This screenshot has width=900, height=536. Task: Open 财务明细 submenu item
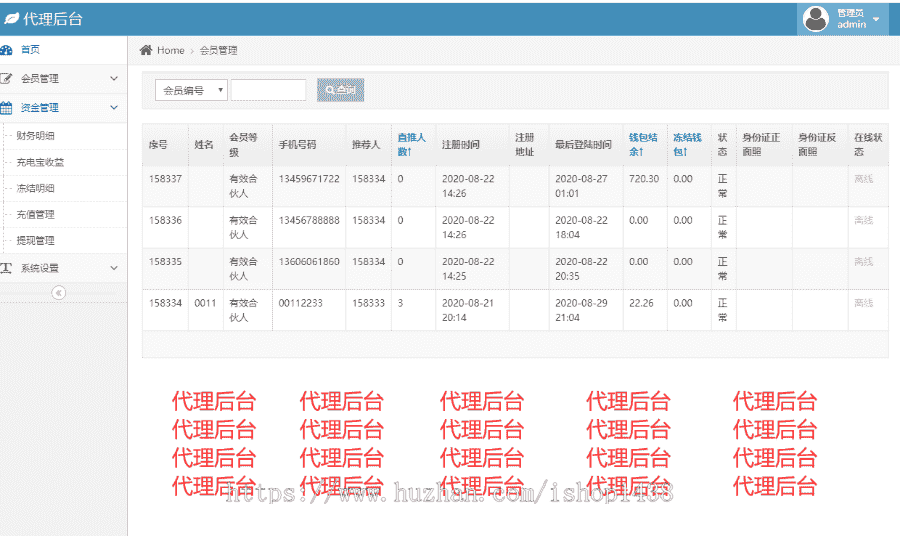[x=36, y=136]
